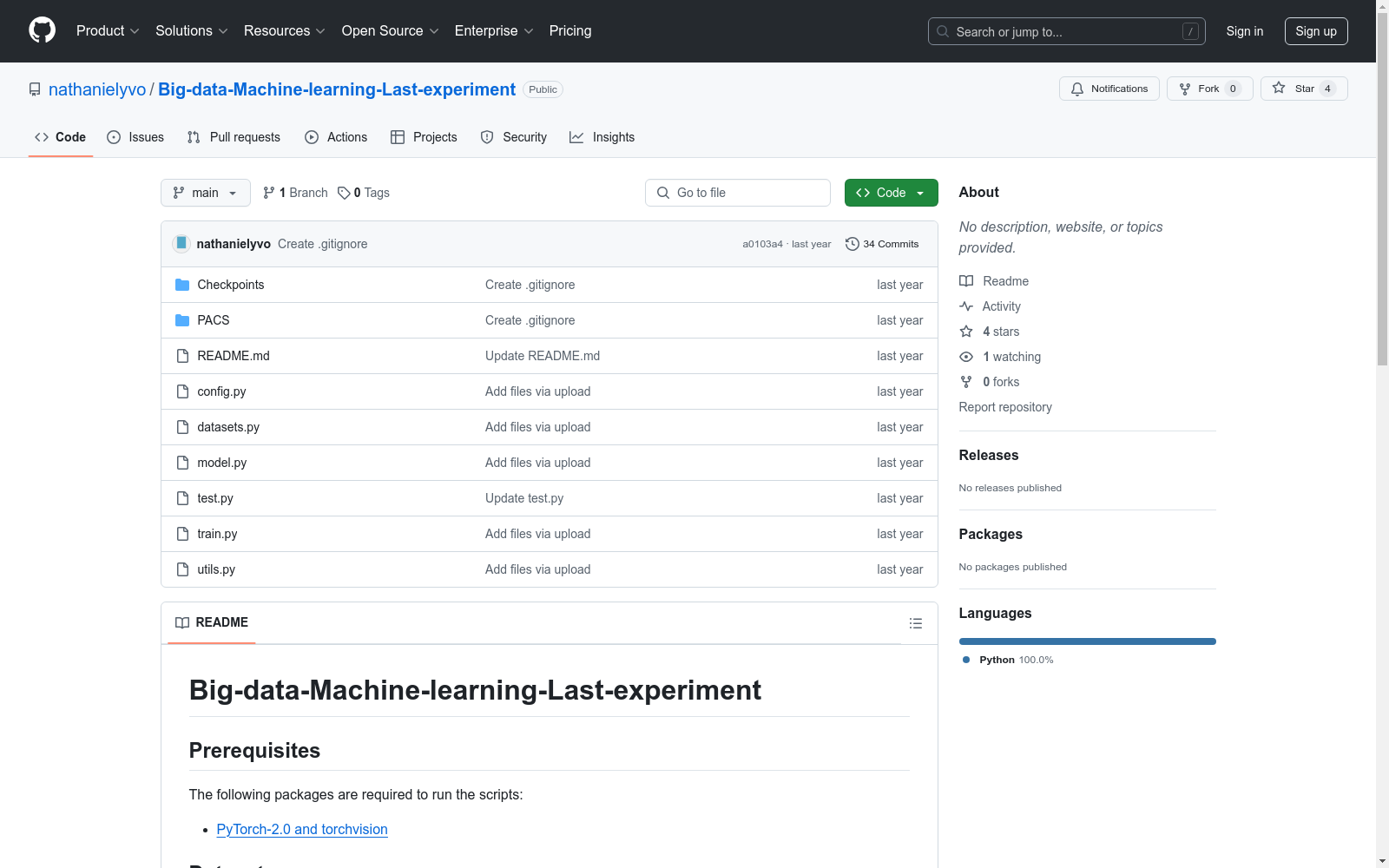Select the README tab heading
Viewport: 1389px width, 868px height.
coord(212,622)
